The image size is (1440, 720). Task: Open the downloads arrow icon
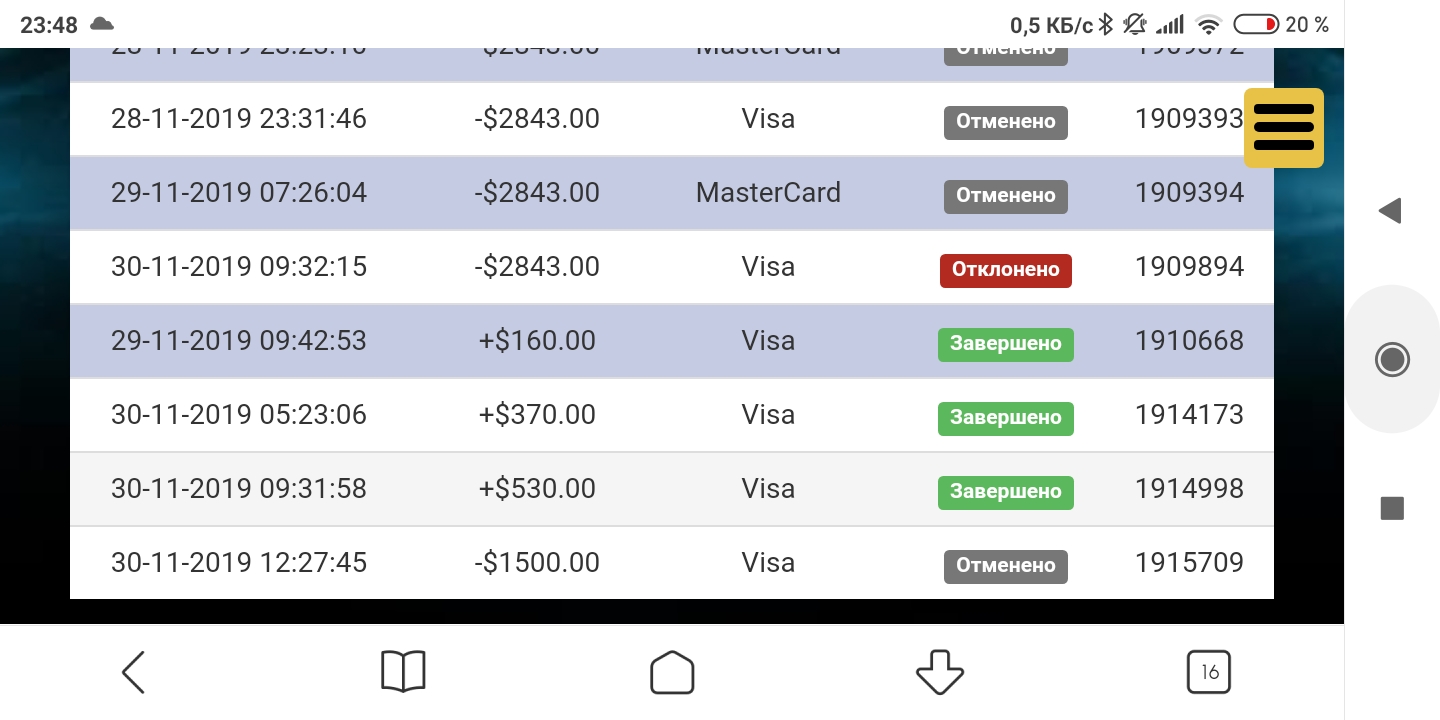tap(939, 672)
